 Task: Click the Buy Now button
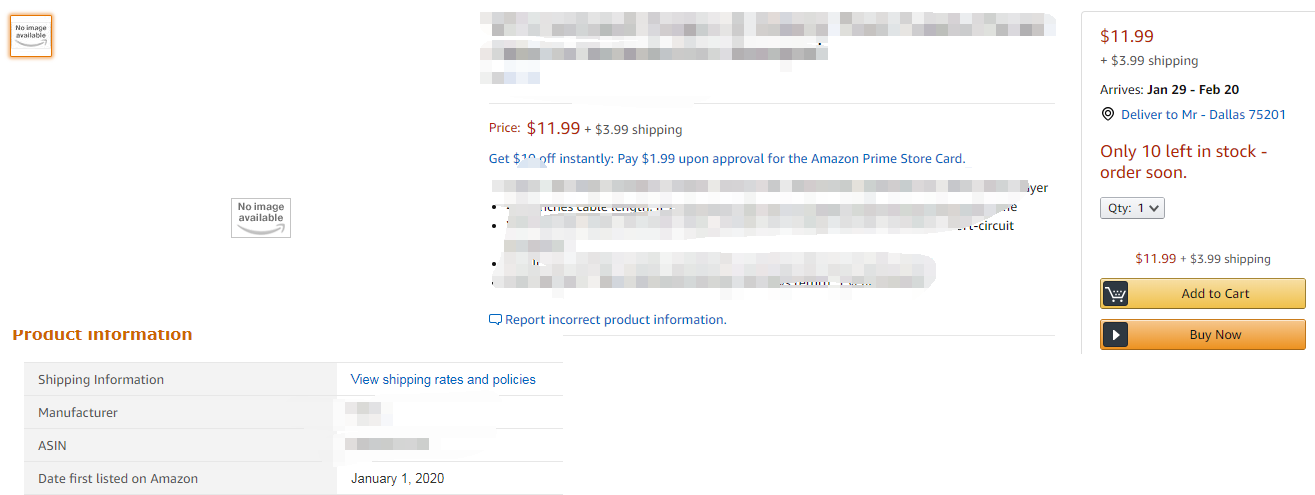point(1203,335)
